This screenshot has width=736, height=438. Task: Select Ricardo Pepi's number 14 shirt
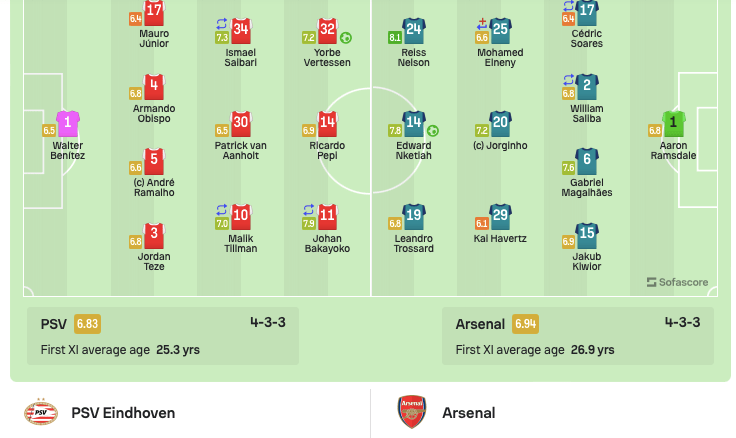coord(327,123)
